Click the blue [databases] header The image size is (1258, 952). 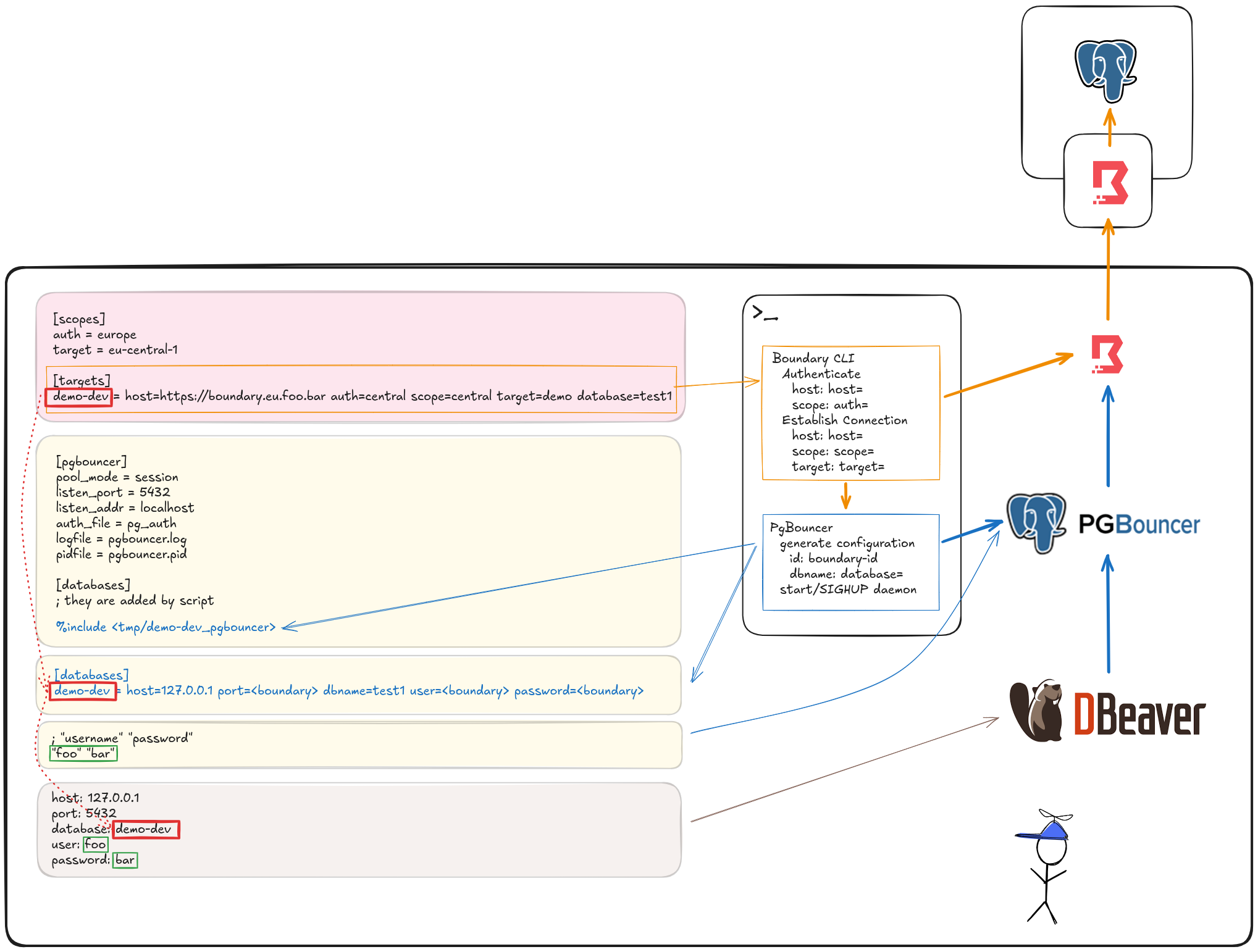(x=91, y=675)
